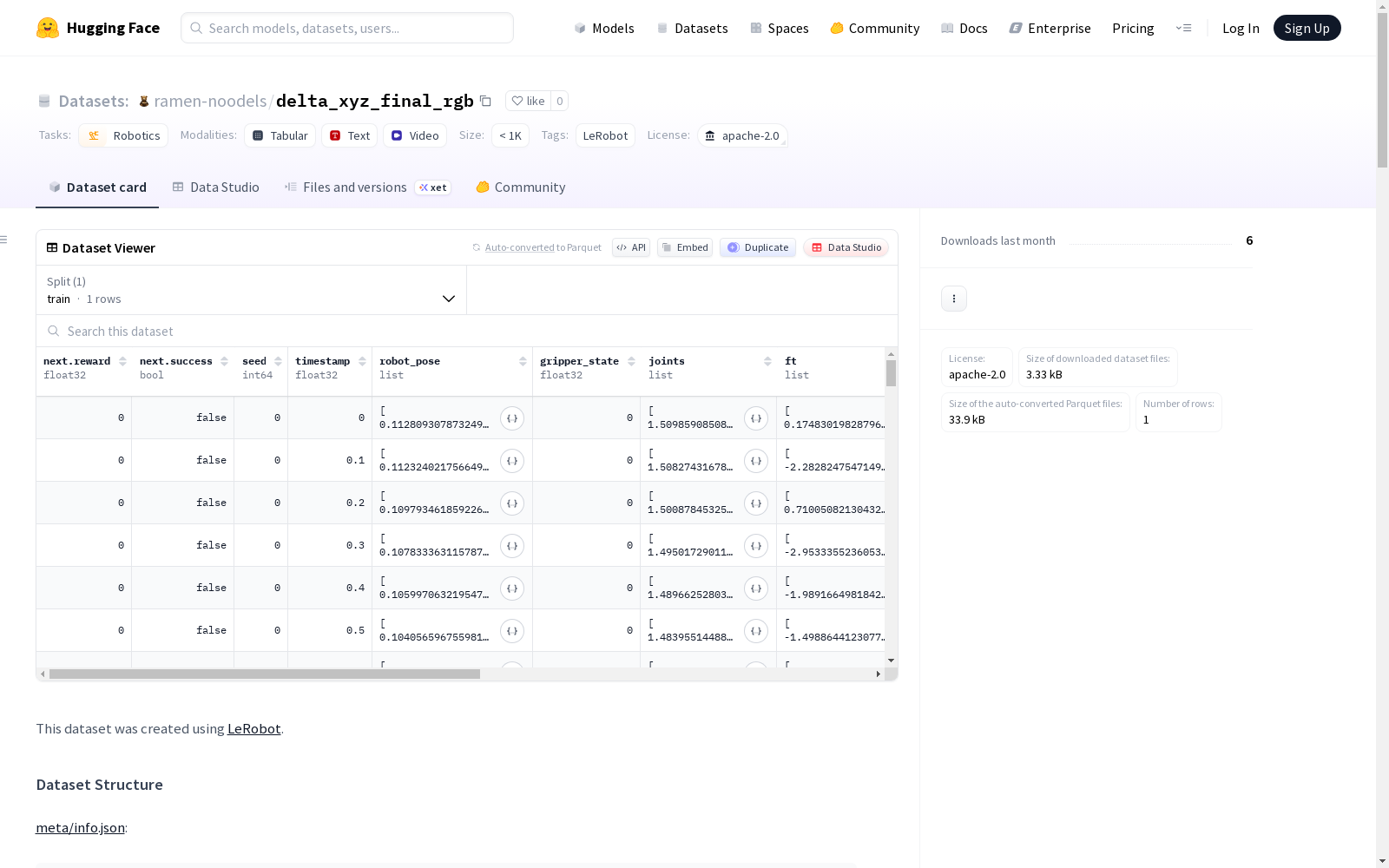Follow the LeRobot link in description
Viewport: 1389px width, 868px height.
(253, 728)
